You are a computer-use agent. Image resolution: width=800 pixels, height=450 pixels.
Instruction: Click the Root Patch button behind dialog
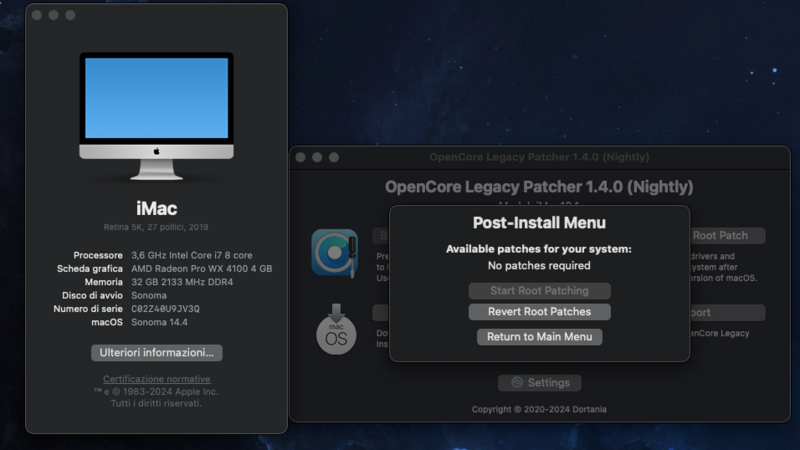727,236
